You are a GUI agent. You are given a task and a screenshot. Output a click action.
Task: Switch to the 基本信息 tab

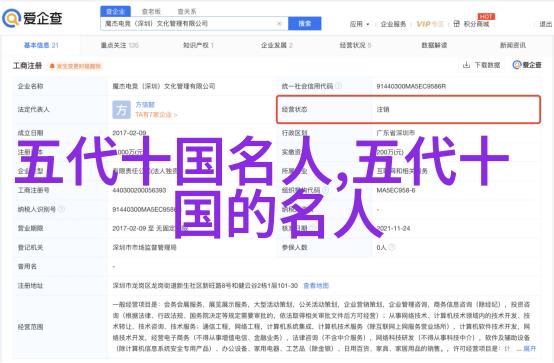click(x=41, y=45)
